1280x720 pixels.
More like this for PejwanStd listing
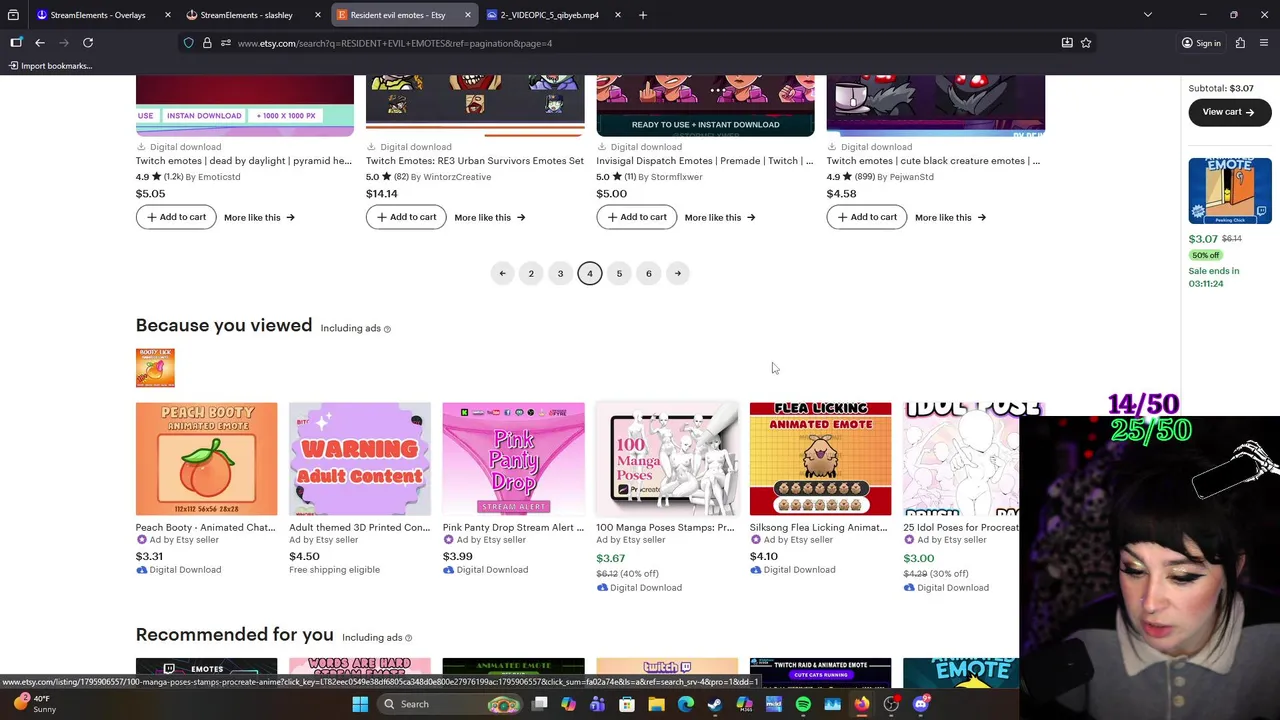tap(949, 217)
